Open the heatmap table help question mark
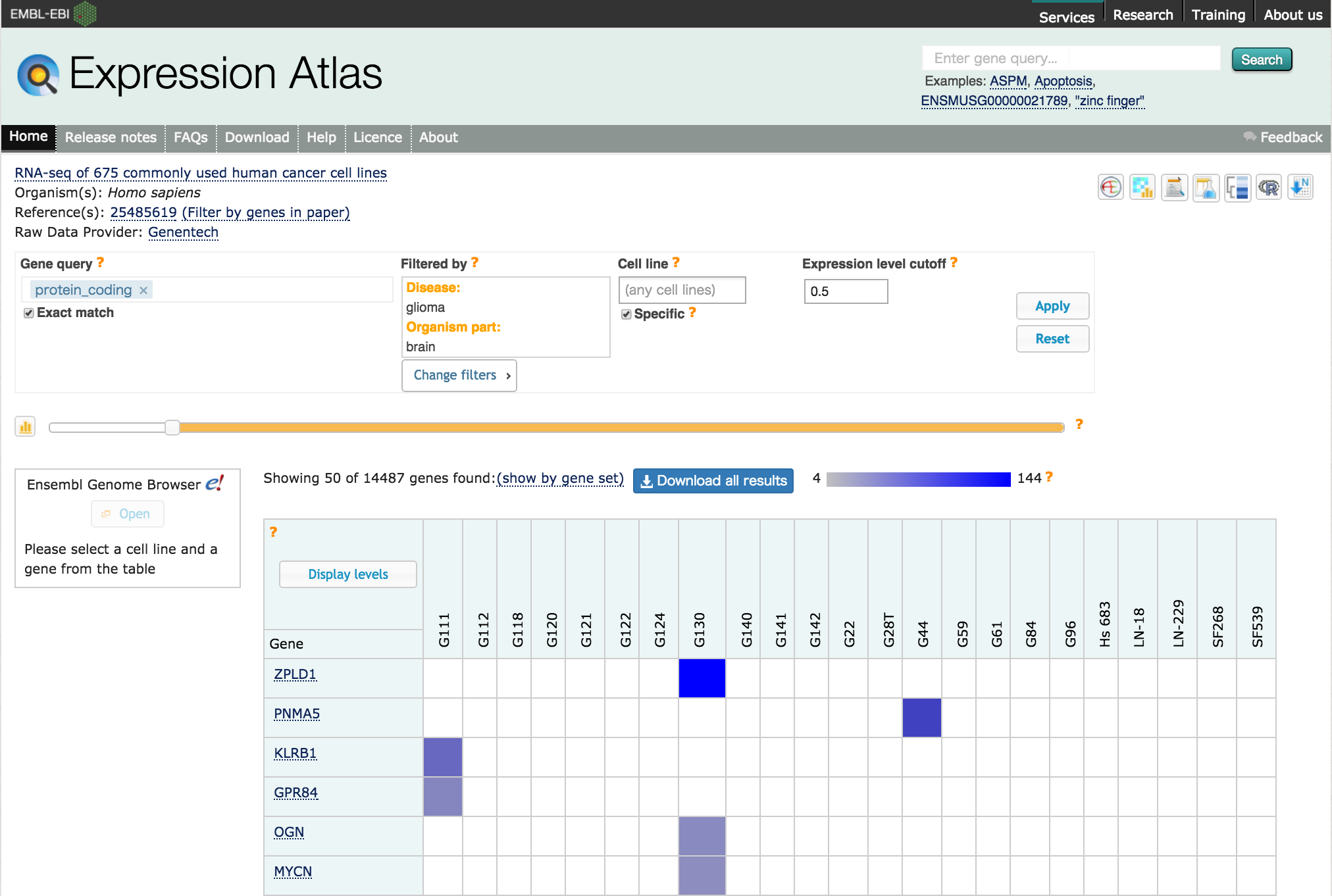Viewport: 1332px width, 896px height. (x=273, y=532)
